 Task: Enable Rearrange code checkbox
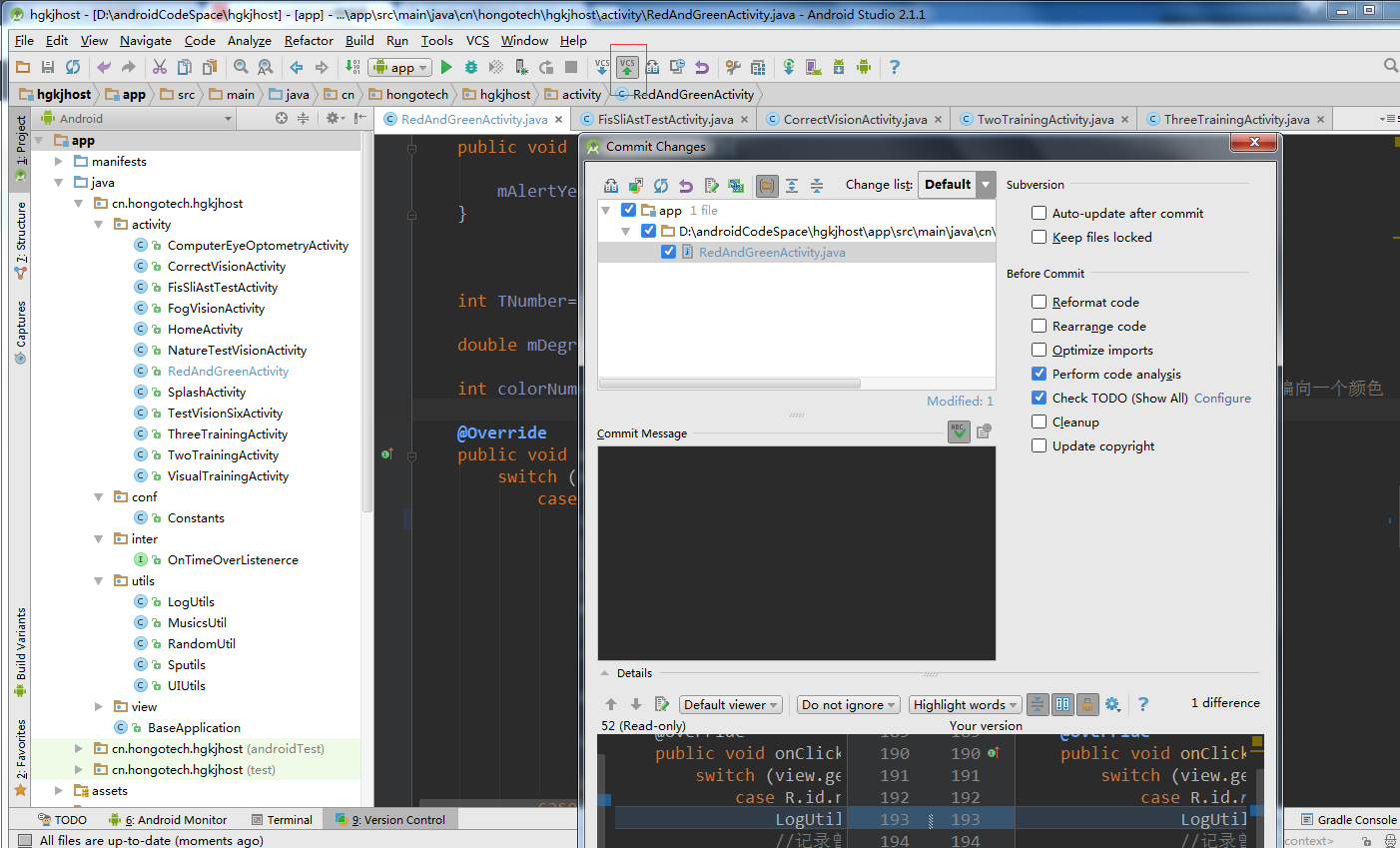pos(1040,326)
